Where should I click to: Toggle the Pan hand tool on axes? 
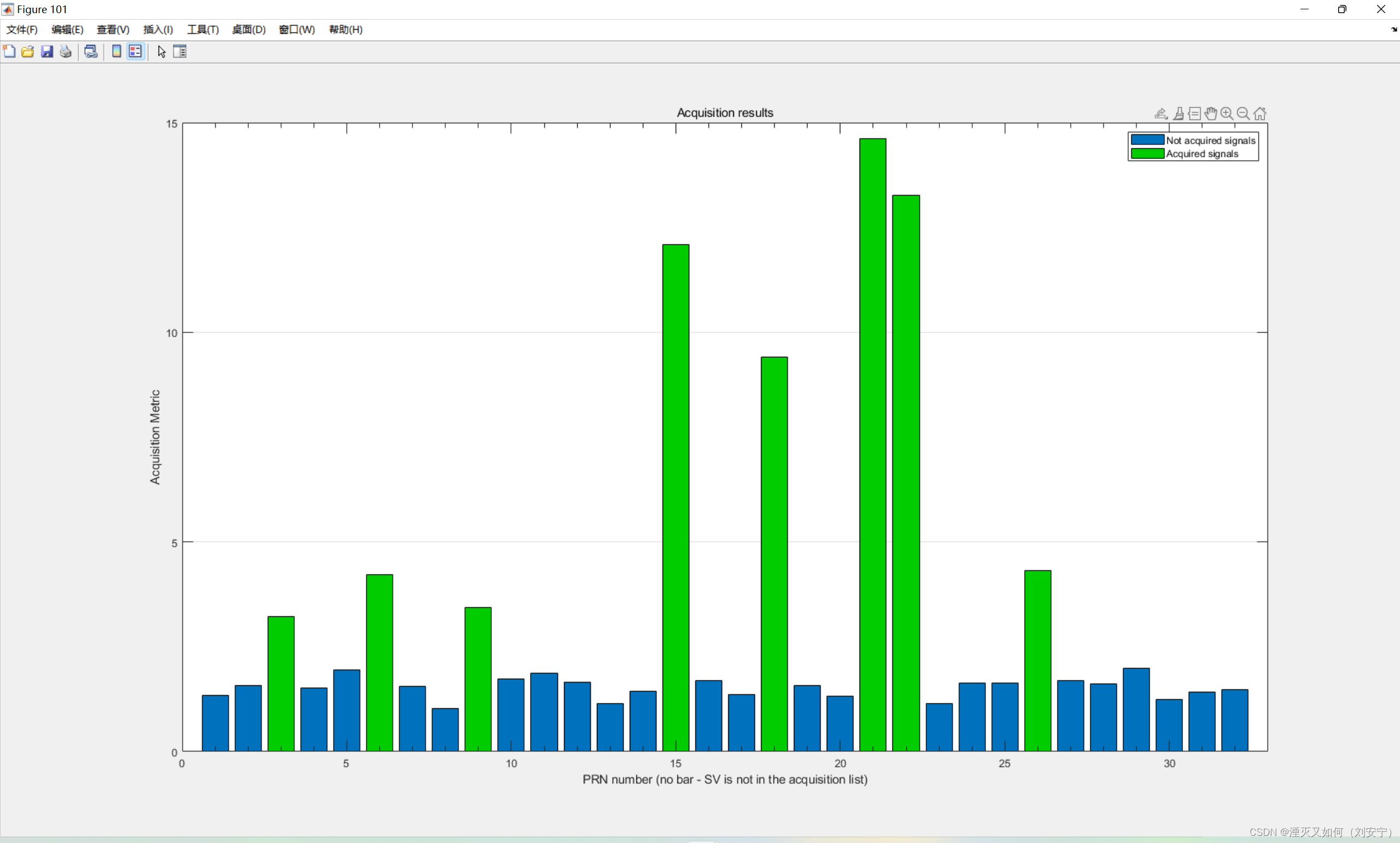[x=1210, y=114]
